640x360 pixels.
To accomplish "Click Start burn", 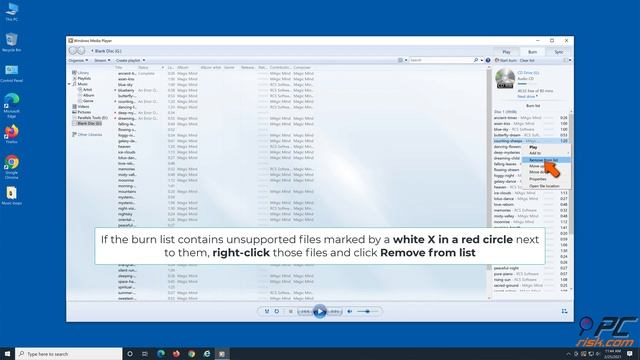I will 507,60.
